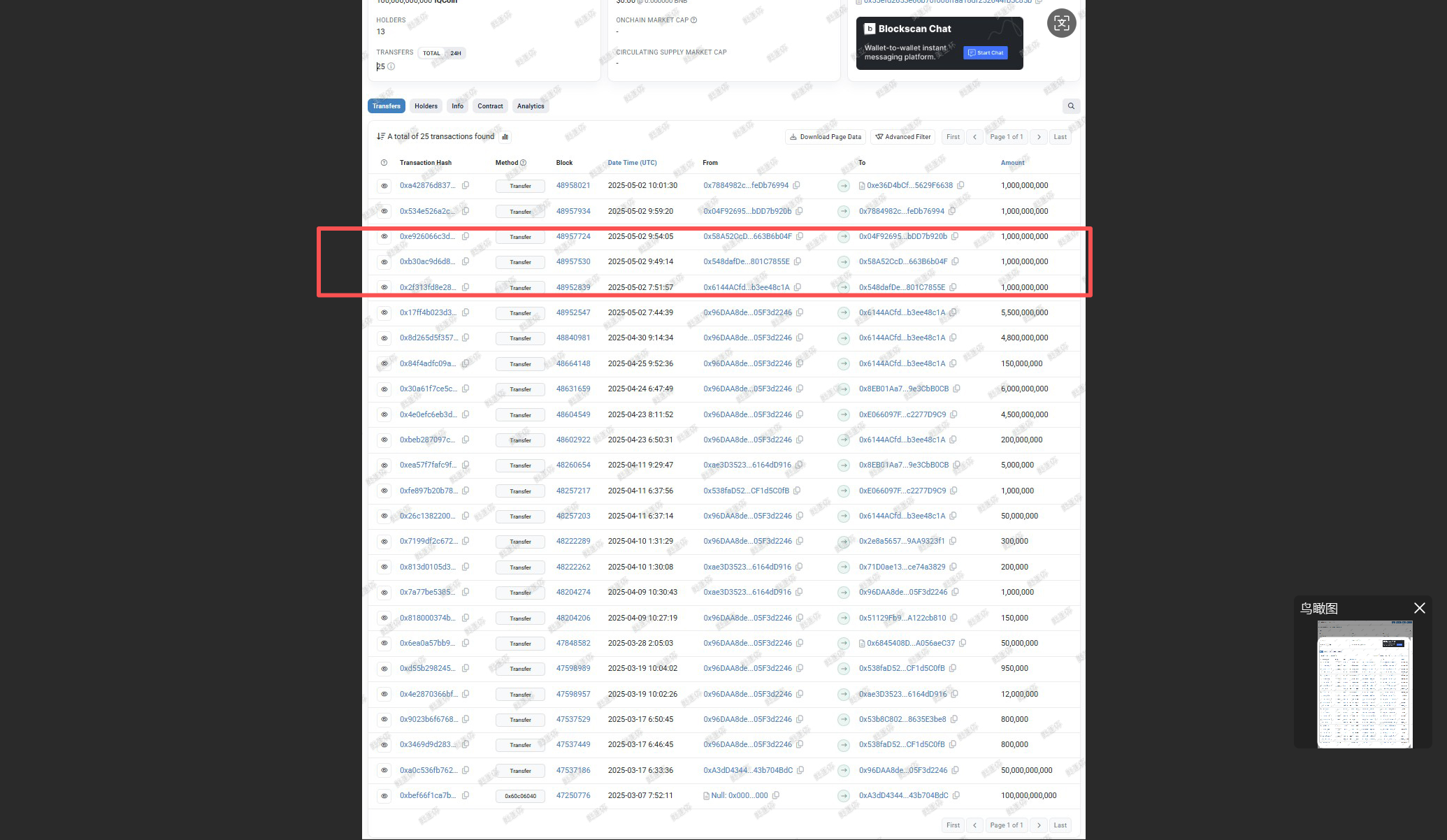
Task: Open the Analytics tab
Action: point(531,106)
